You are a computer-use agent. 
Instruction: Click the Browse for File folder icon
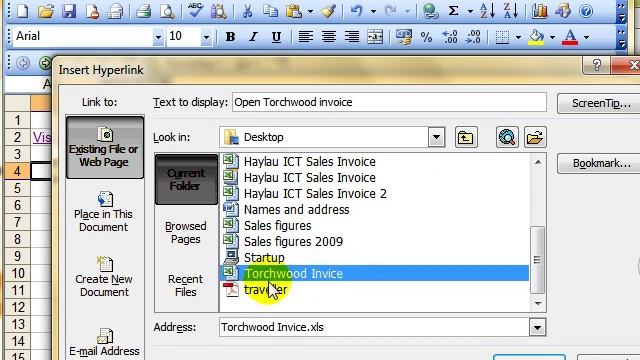(535, 137)
